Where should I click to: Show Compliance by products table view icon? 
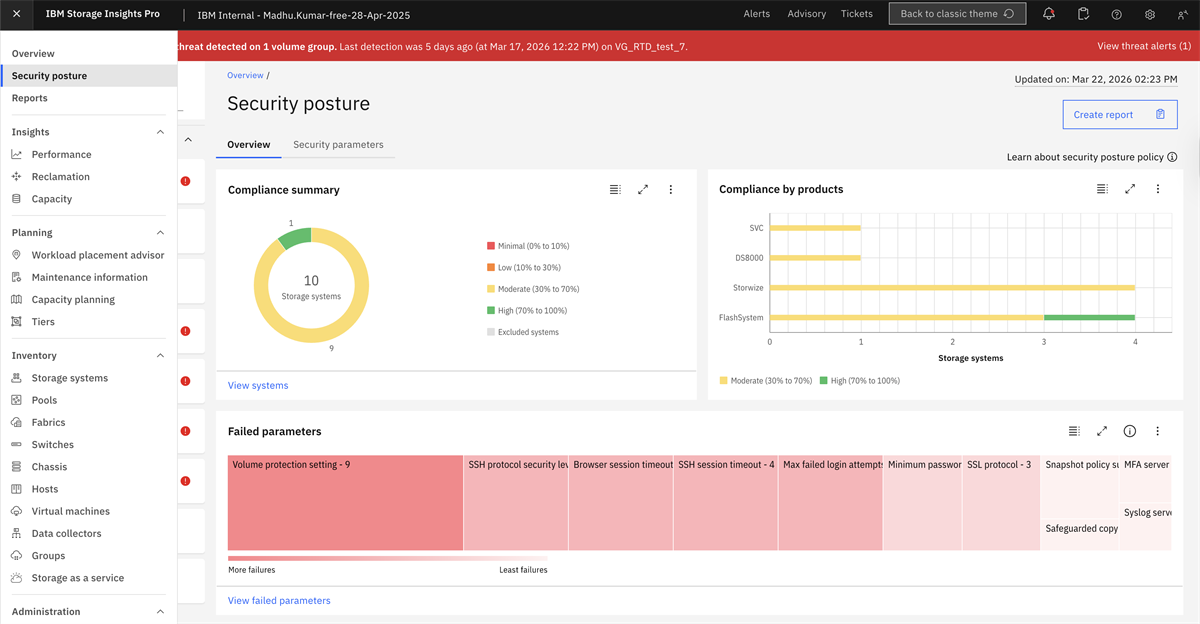(1102, 189)
